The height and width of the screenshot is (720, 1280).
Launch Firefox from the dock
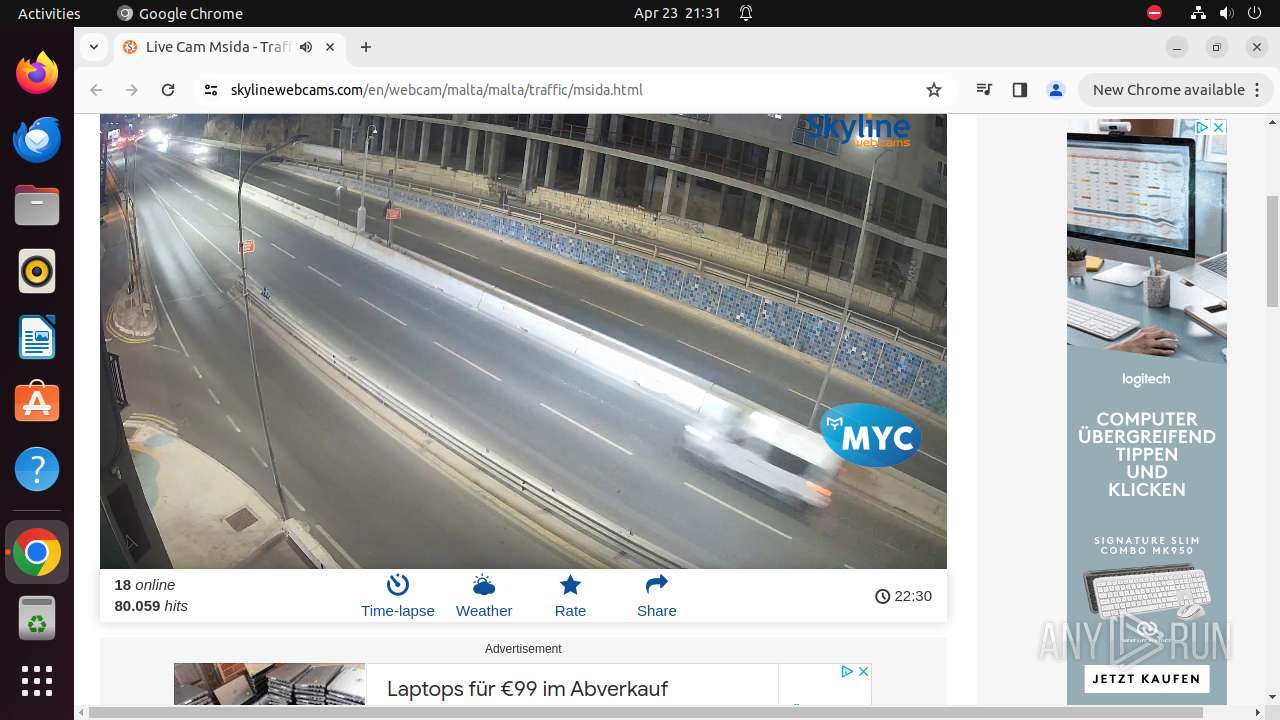pyautogui.click(x=37, y=74)
